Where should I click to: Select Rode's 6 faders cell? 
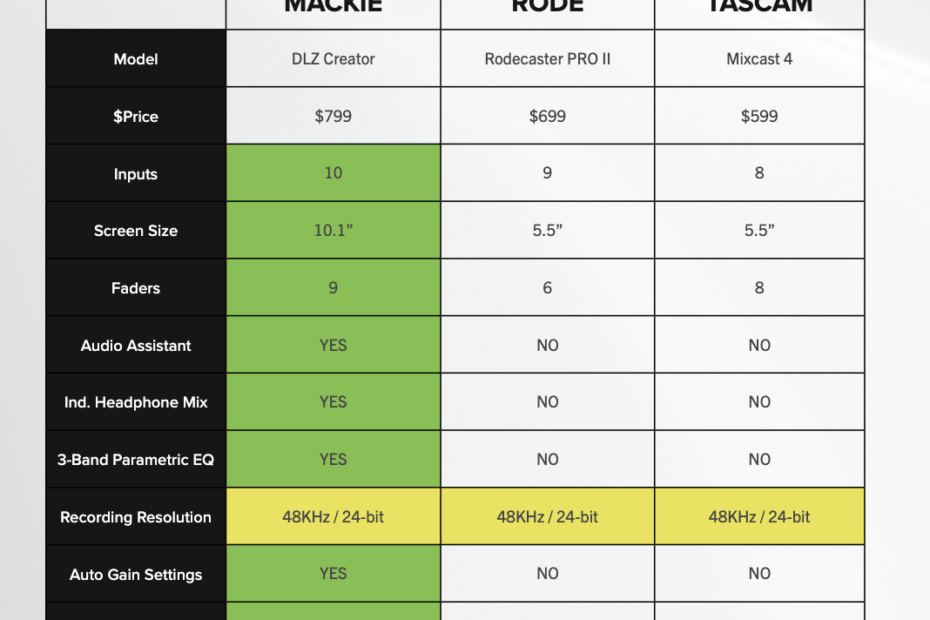point(547,288)
